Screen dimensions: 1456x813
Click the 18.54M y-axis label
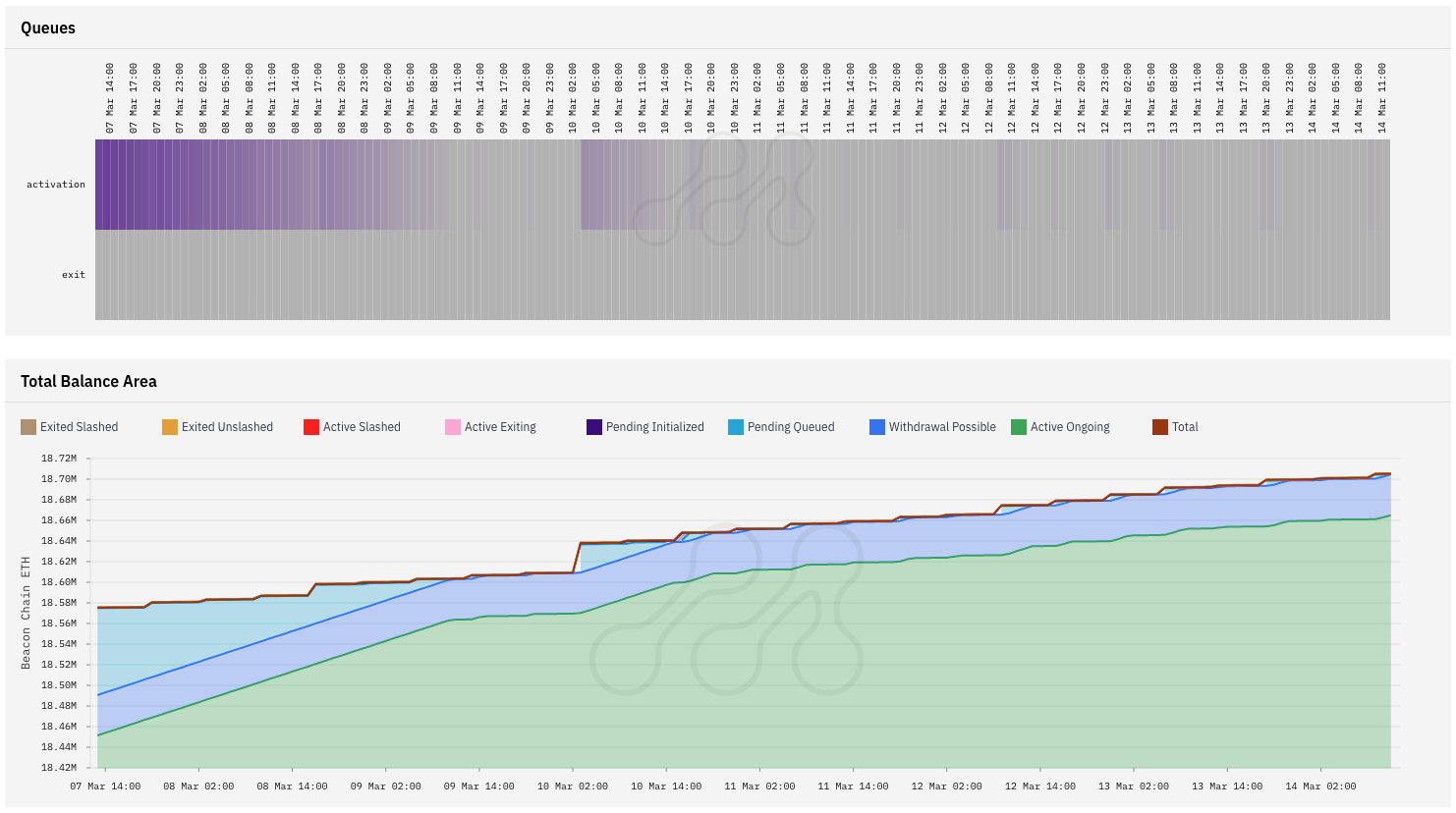pyautogui.click(x=59, y=644)
